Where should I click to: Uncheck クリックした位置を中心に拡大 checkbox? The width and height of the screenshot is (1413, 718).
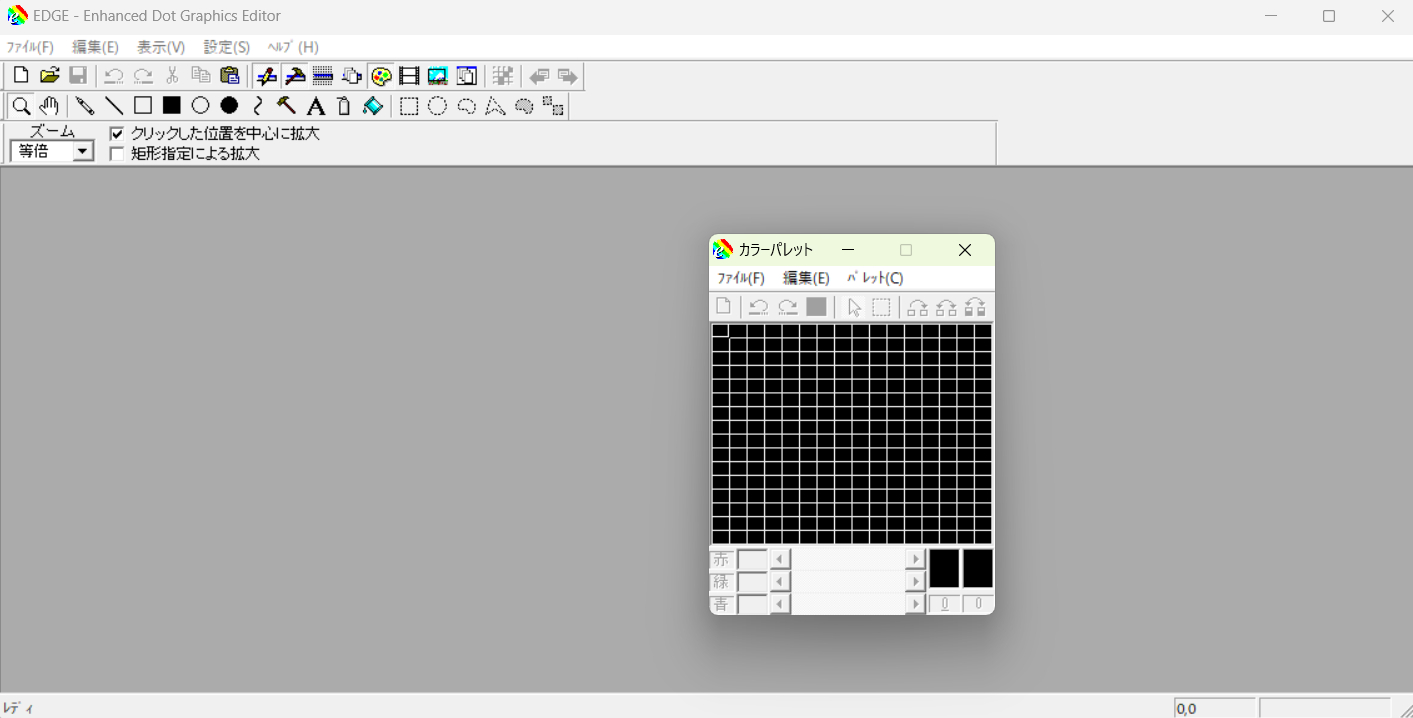click(117, 133)
